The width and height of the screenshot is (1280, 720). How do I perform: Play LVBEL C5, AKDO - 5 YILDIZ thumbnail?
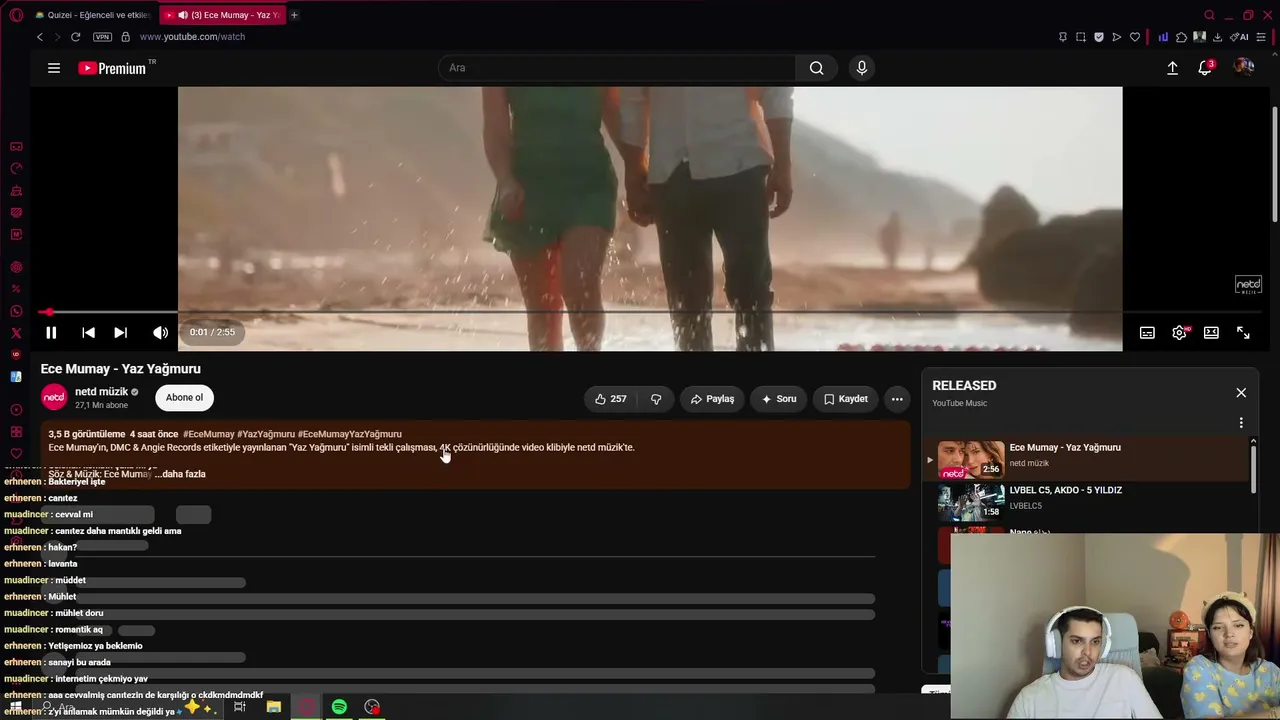971,503
